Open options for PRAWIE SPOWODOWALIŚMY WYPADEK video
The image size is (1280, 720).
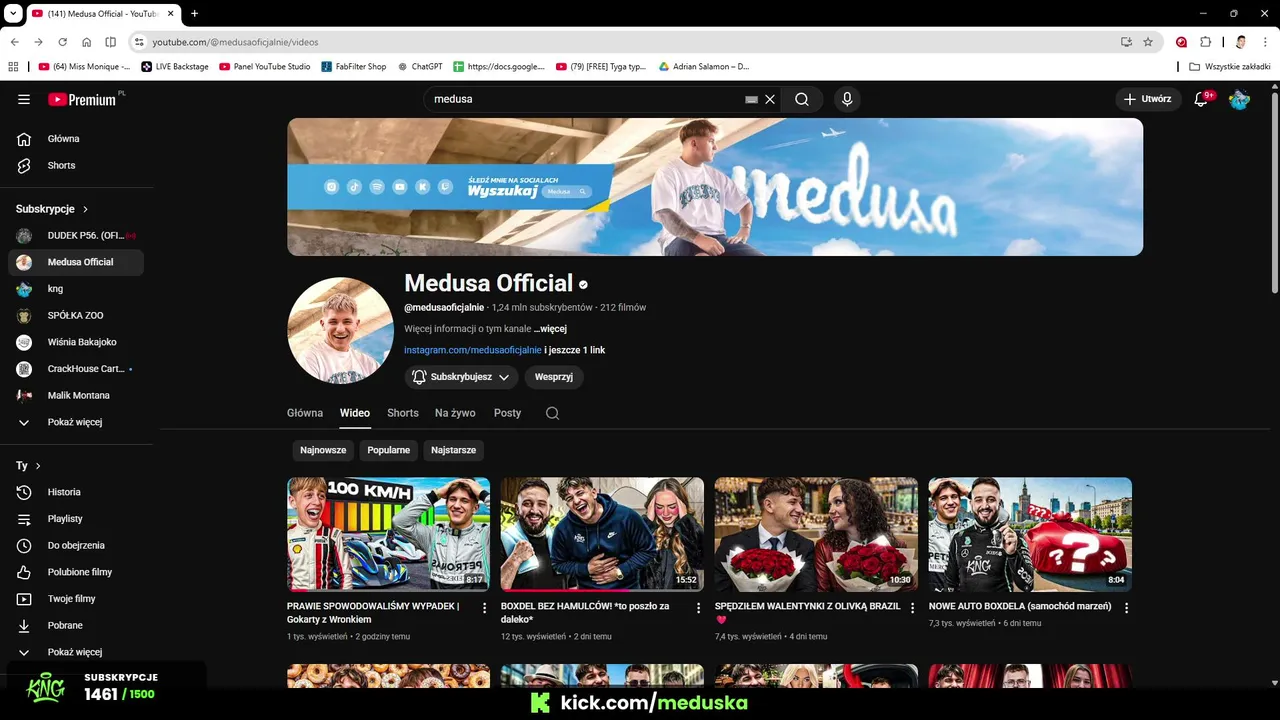tap(484, 608)
